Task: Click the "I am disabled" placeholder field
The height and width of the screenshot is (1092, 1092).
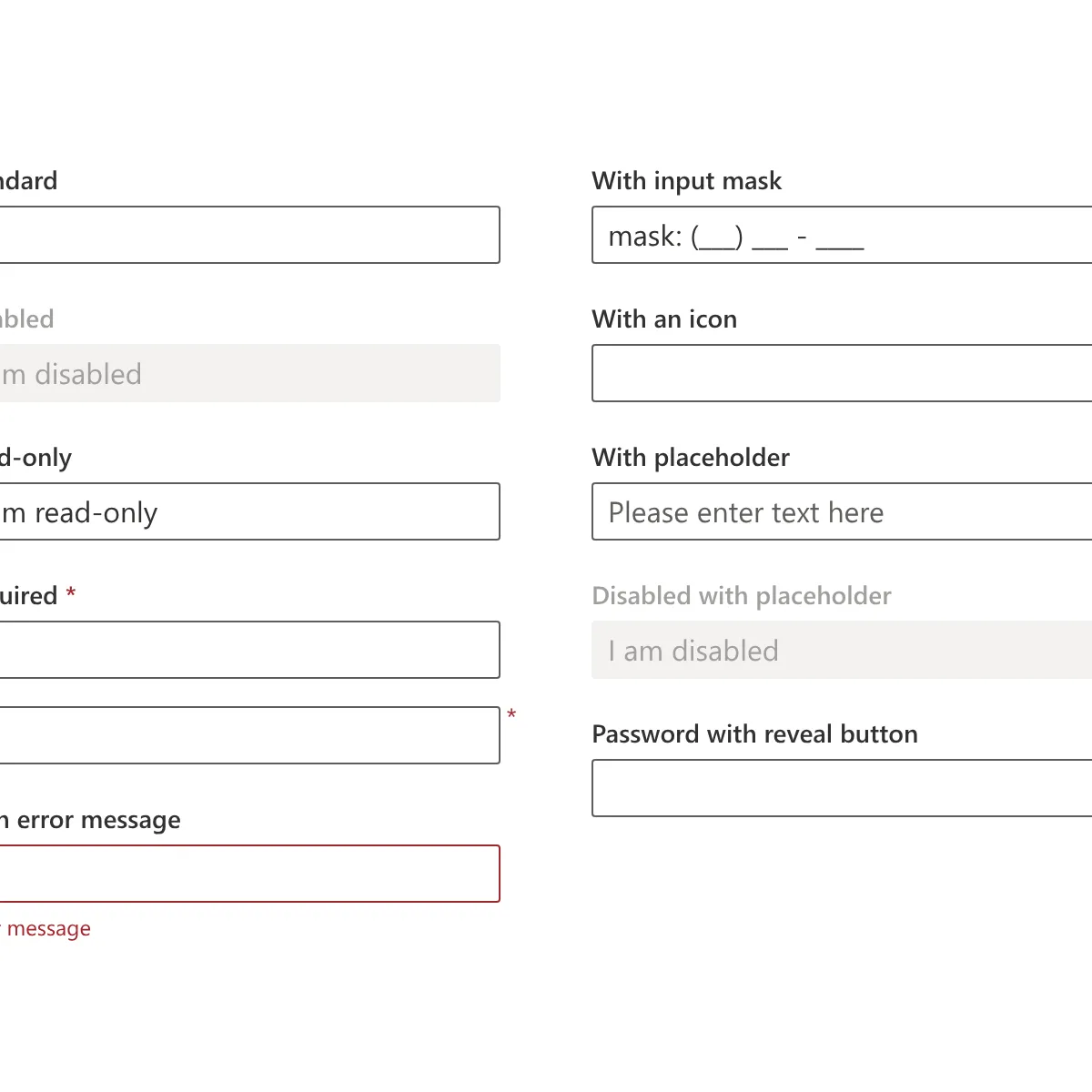Action: click(x=842, y=650)
